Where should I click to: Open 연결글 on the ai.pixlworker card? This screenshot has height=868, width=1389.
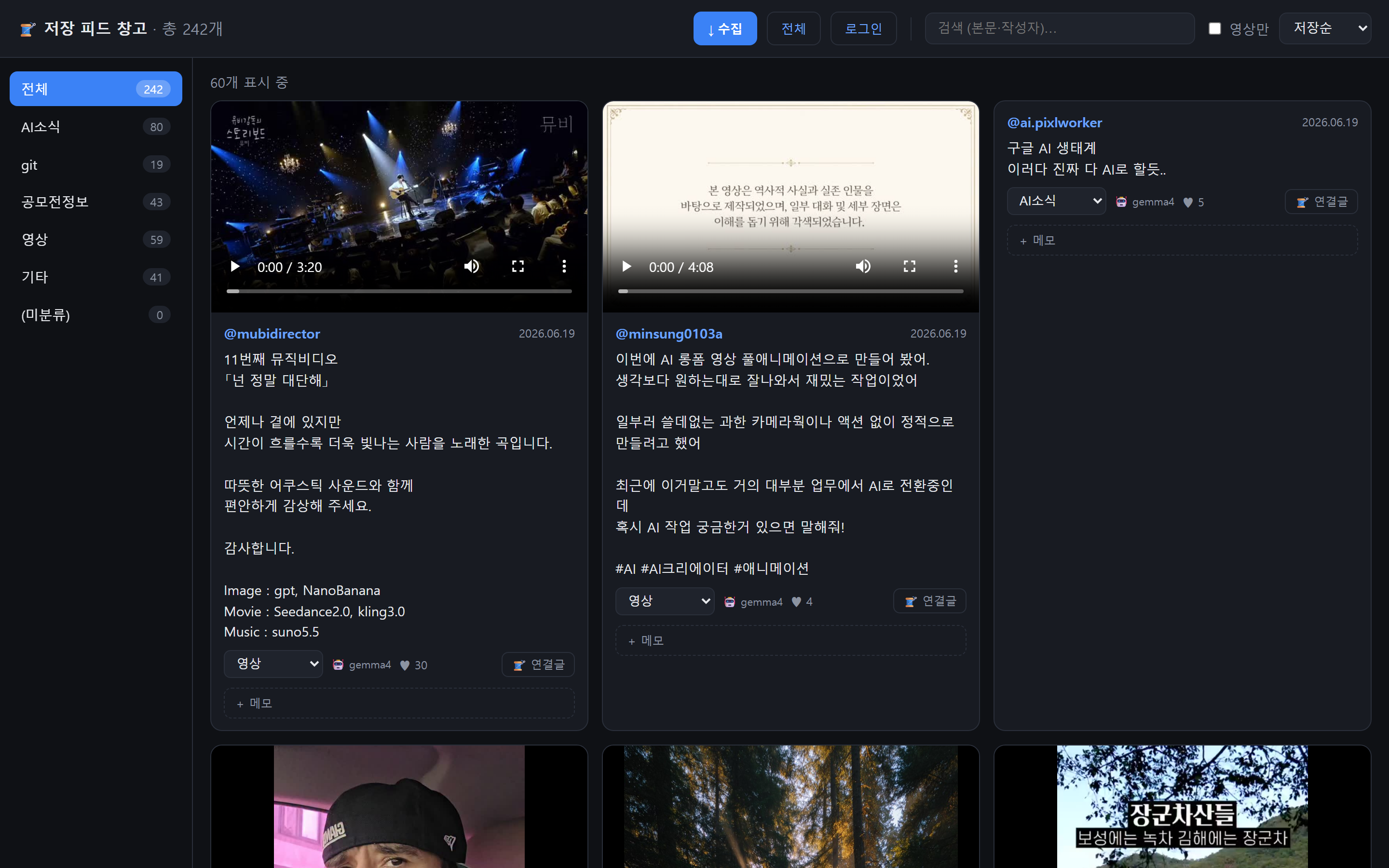coord(1321,202)
